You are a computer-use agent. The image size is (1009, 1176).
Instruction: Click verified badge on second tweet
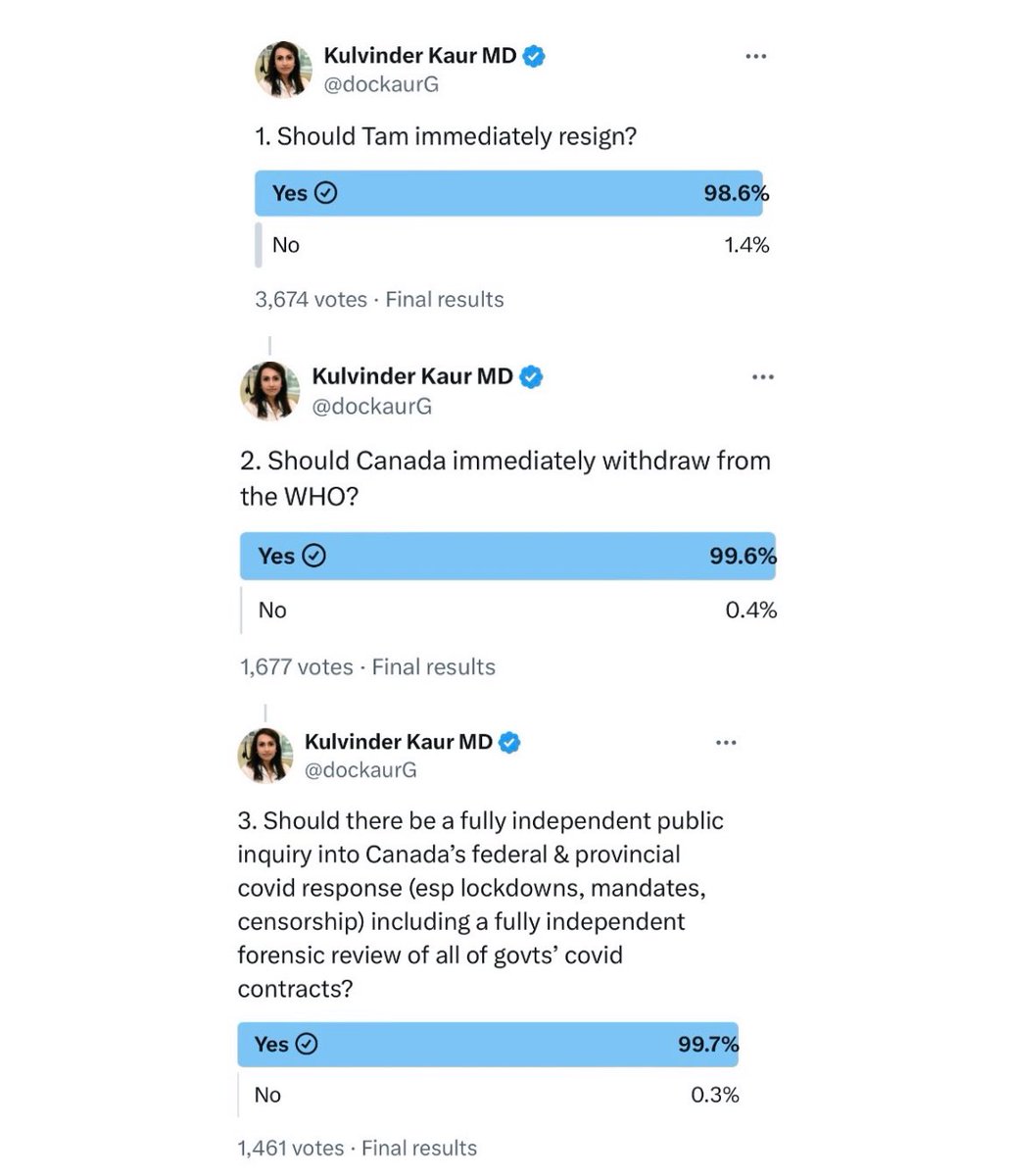click(x=530, y=376)
